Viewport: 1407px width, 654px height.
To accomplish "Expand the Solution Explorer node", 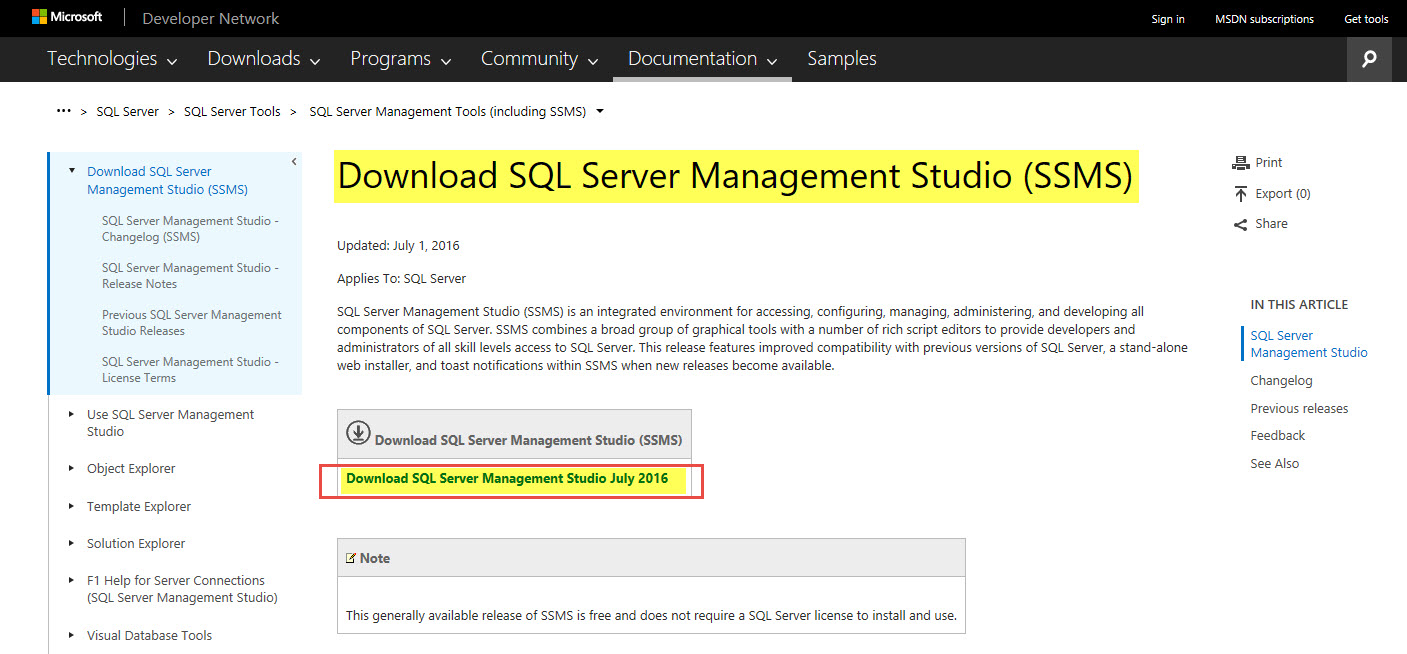I will (x=72, y=542).
